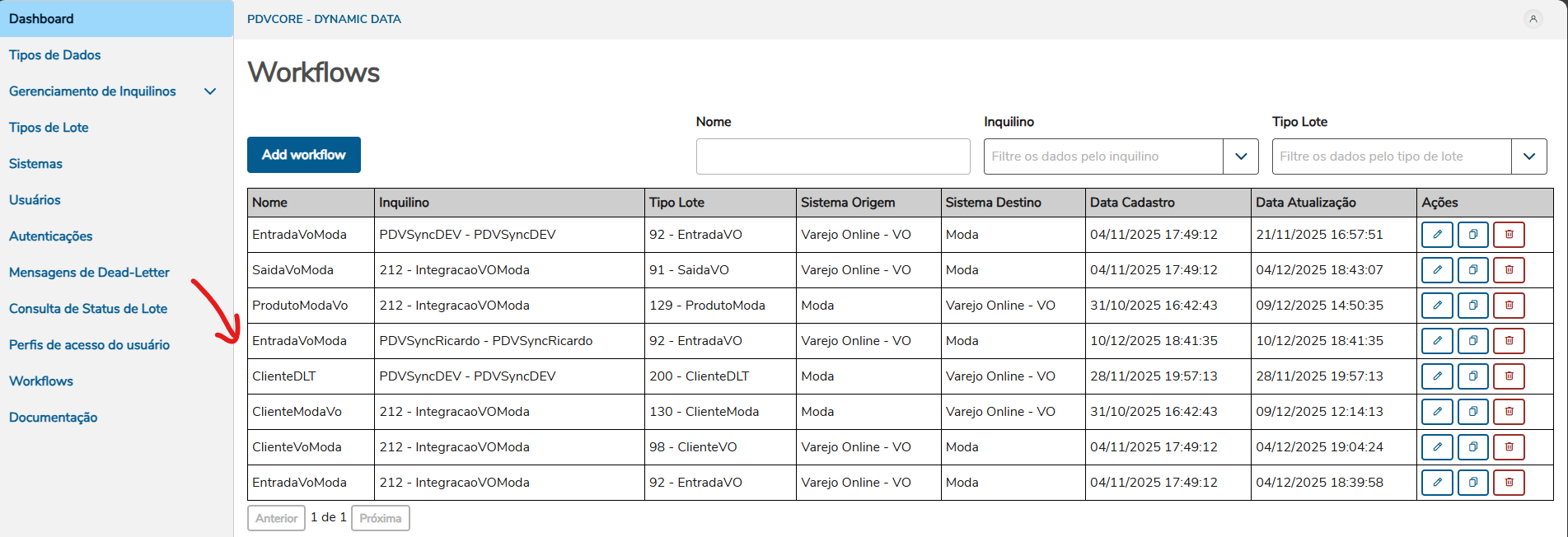This screenshot has width=1568, height=537.
Task: Focus the Nome filter text field
Action: click(832, 156)
